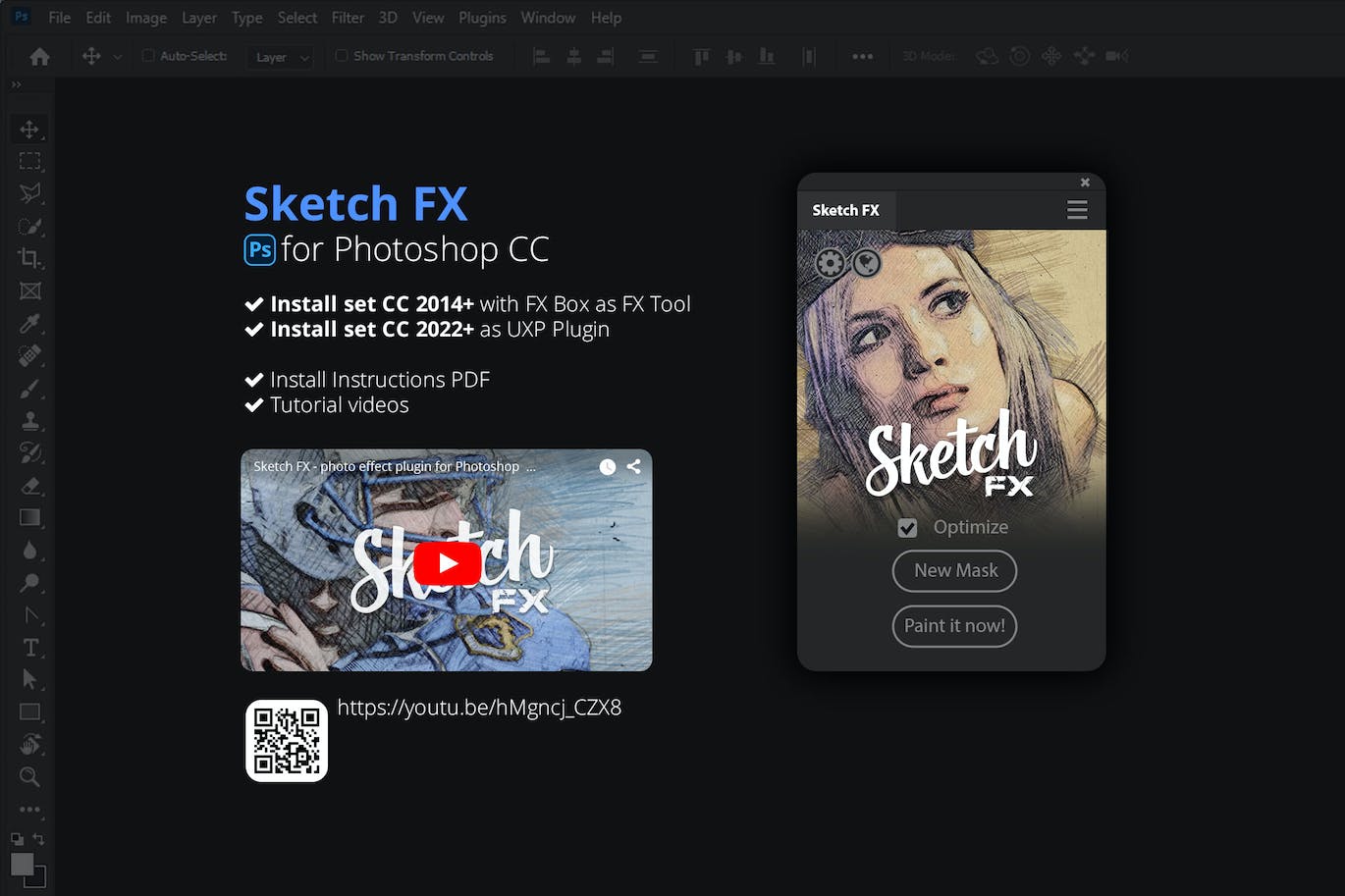Expand the Move tool options dropdown arrow
The height and width of the screenshot is (896, 1345).
pos(118,56)
